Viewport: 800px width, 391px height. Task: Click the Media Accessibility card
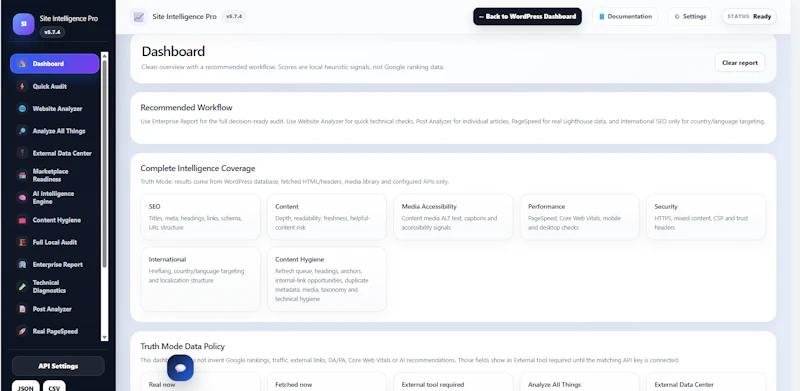click(454, 217)
